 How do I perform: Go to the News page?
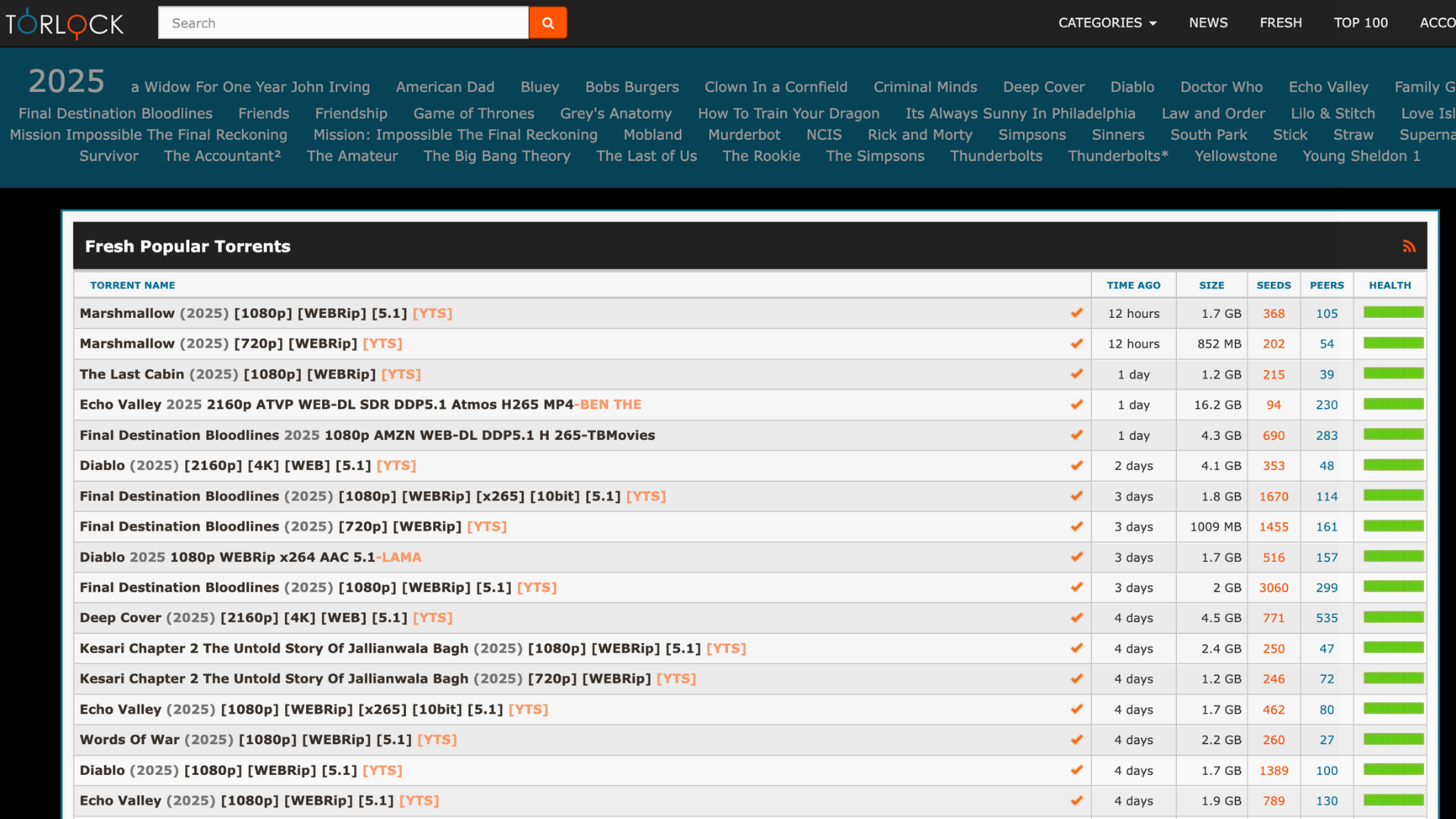(1208, 23)
